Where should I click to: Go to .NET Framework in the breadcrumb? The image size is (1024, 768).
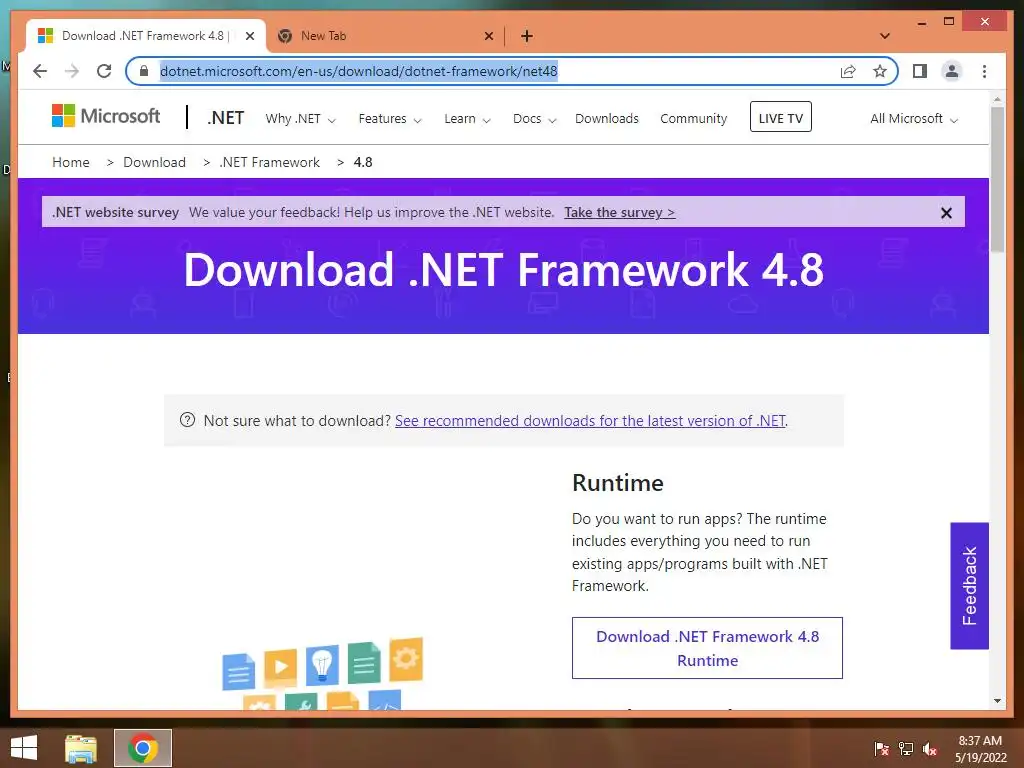[270, 162]
